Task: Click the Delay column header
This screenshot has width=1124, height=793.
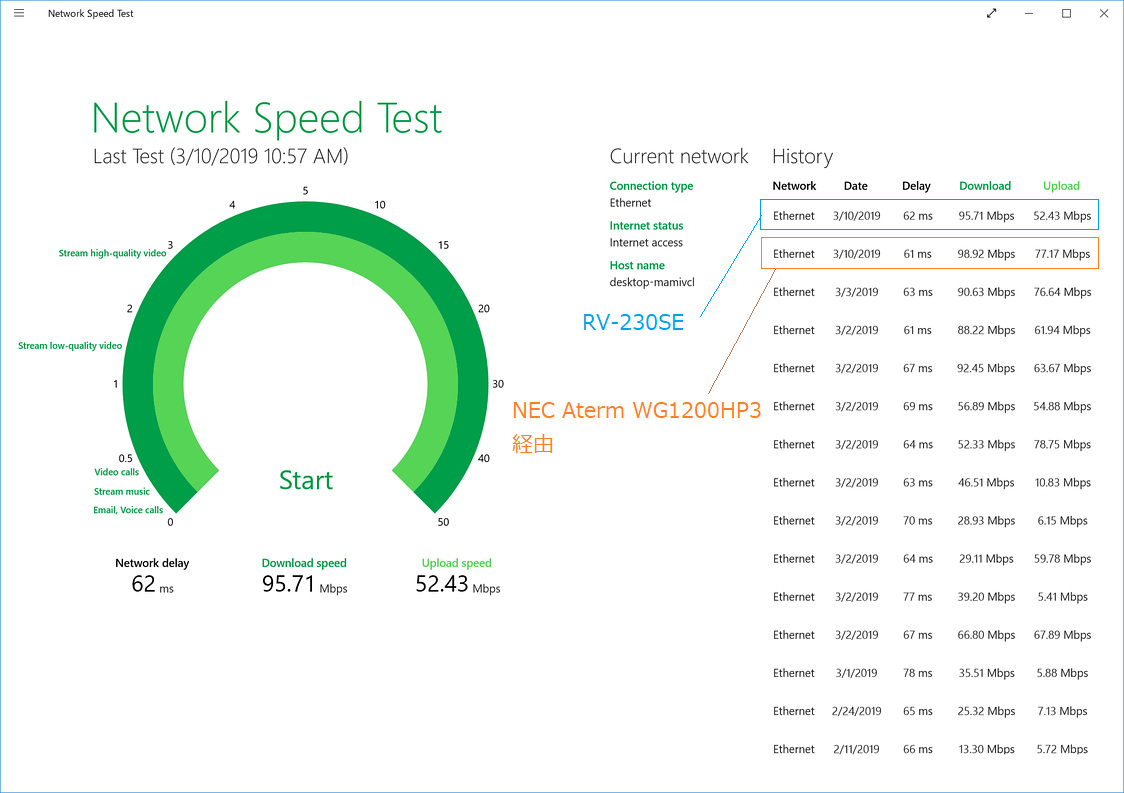Action: click(x=916, y=186)
